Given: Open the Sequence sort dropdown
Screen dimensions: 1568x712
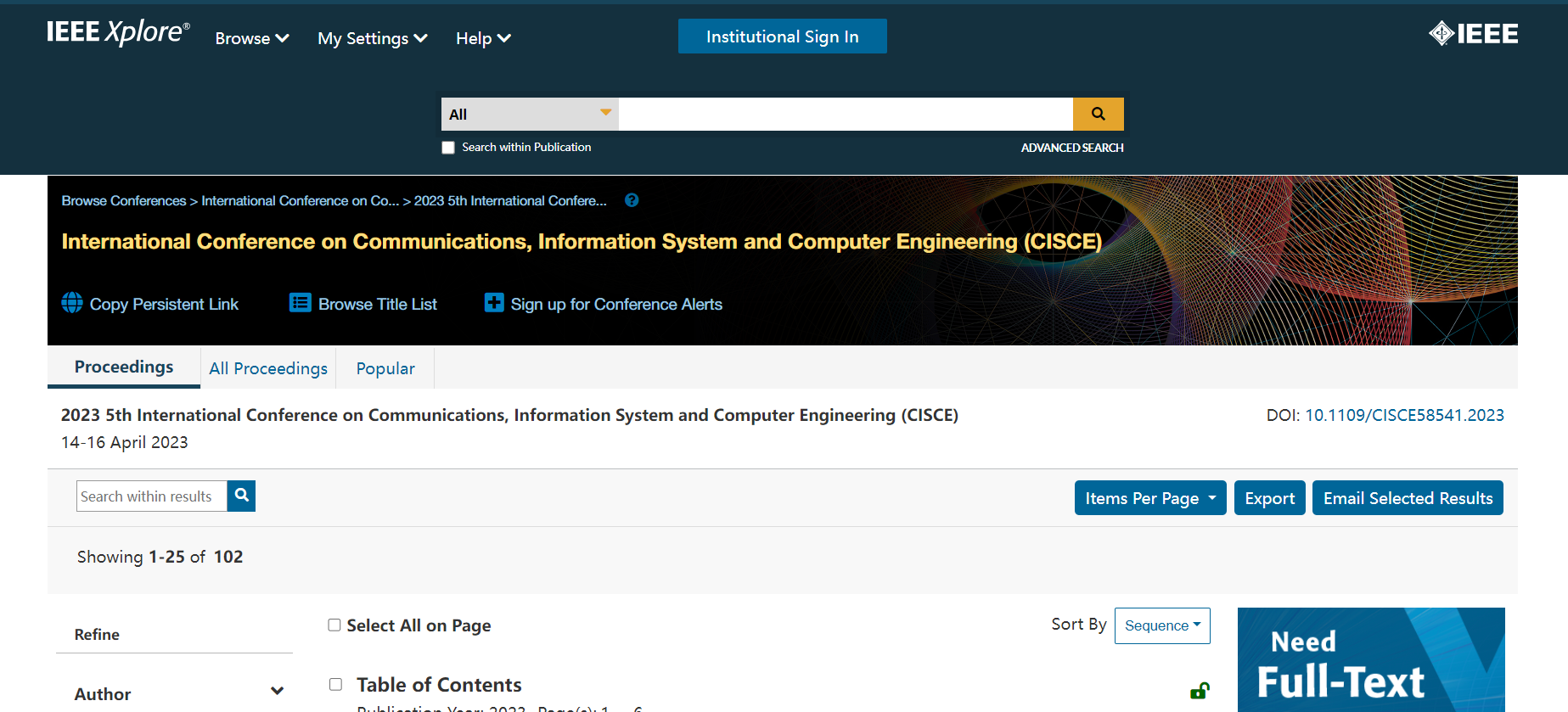Looking at the screenshot, I should 1162,625.
